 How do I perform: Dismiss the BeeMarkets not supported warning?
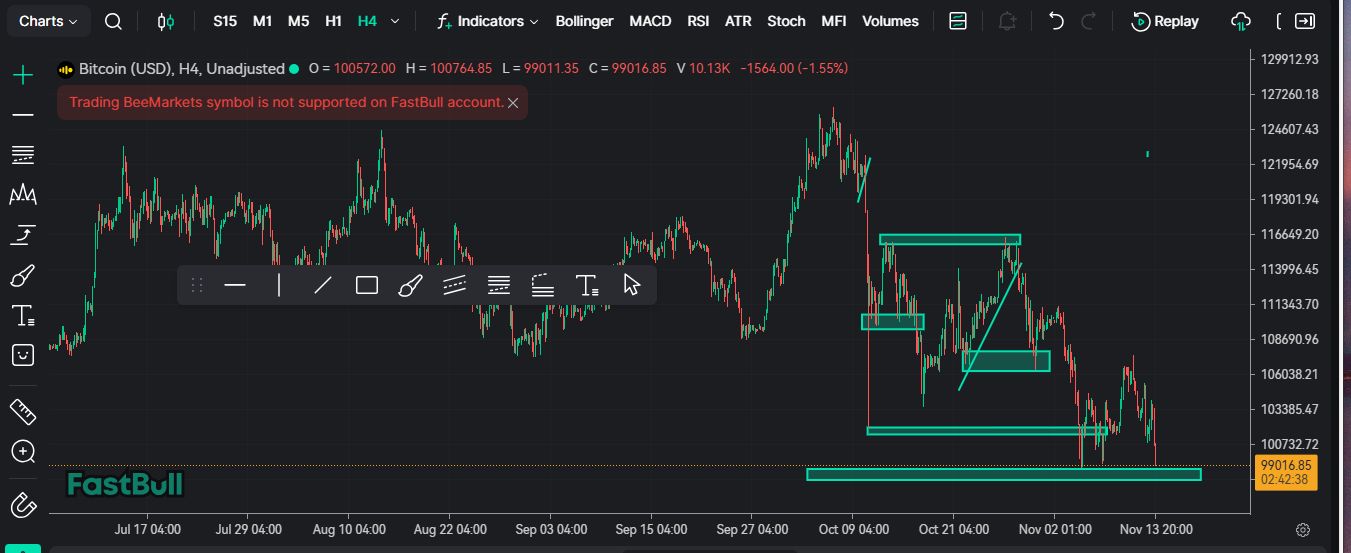click(513, 103)
